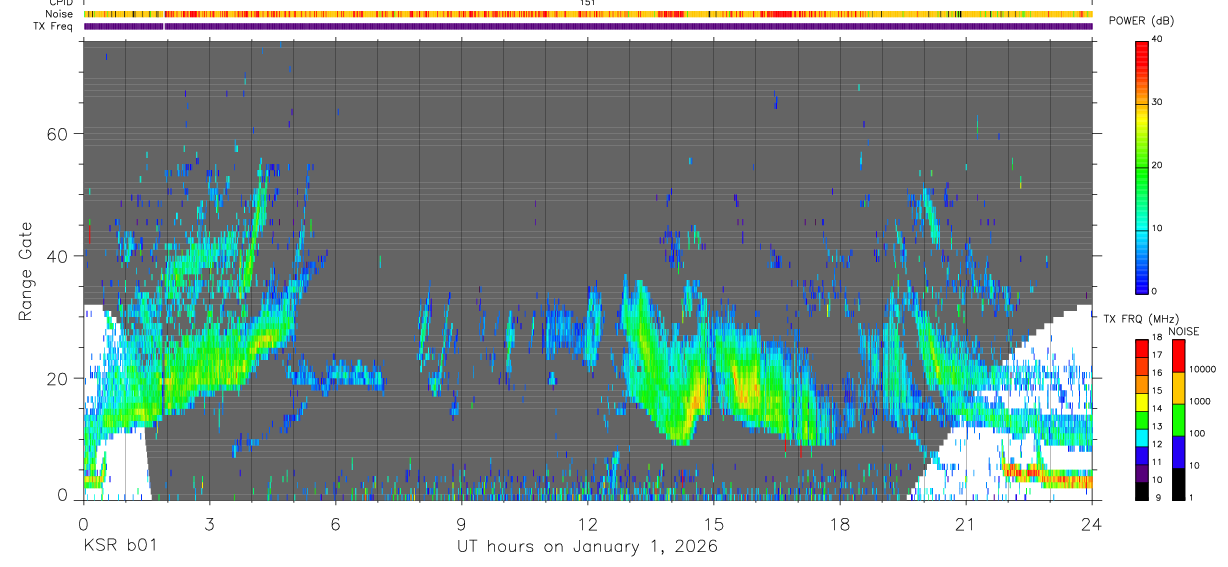Click the TX FRQ (MHz) legend title
This screenshot has width=1228, height=567.
coord(1139,319)
